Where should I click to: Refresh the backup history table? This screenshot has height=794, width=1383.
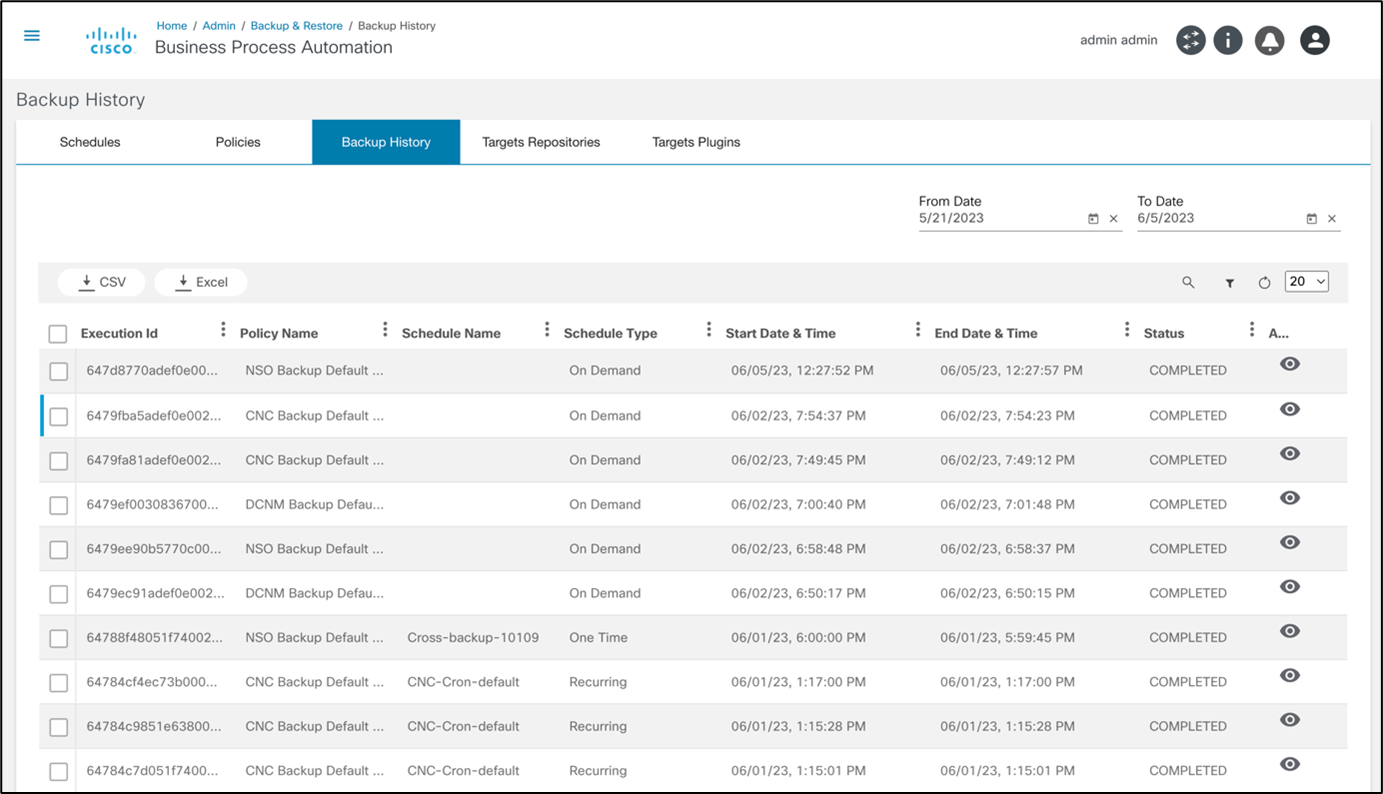pos(1264,283)
